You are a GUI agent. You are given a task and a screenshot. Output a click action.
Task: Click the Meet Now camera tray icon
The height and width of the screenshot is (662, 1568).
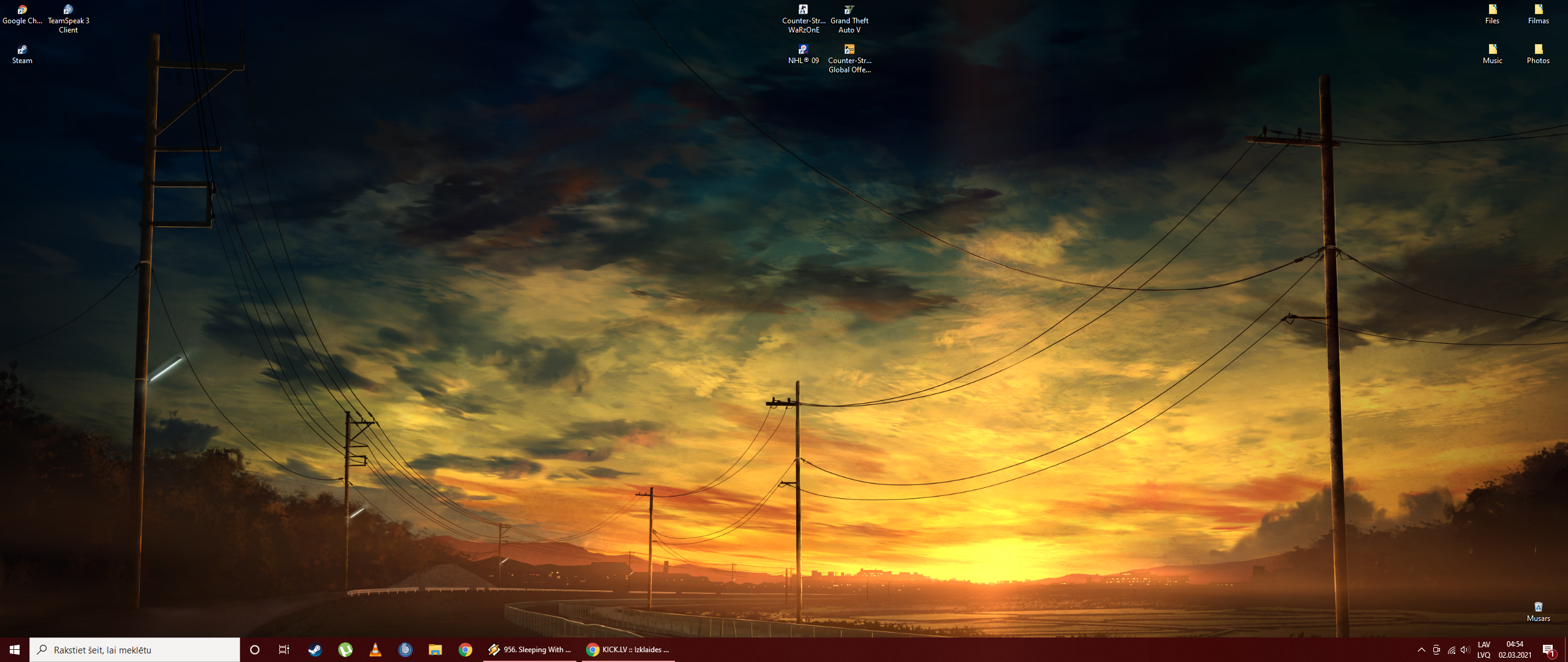coord(1436,650)
